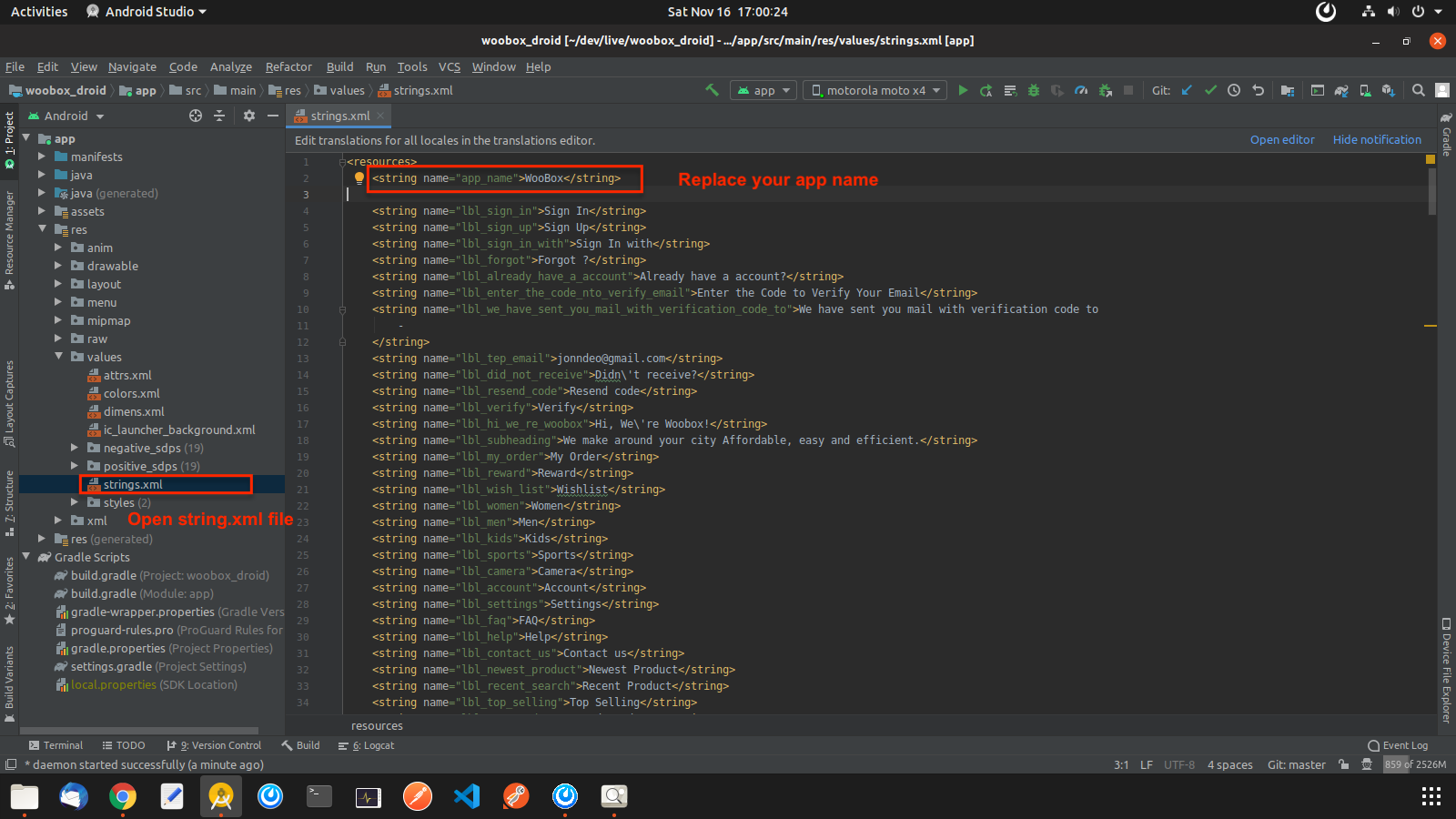Open the SDK Manager icon
This screenshot has height=819, width=1456.
pyautogui.click(x=1389, y=90)
